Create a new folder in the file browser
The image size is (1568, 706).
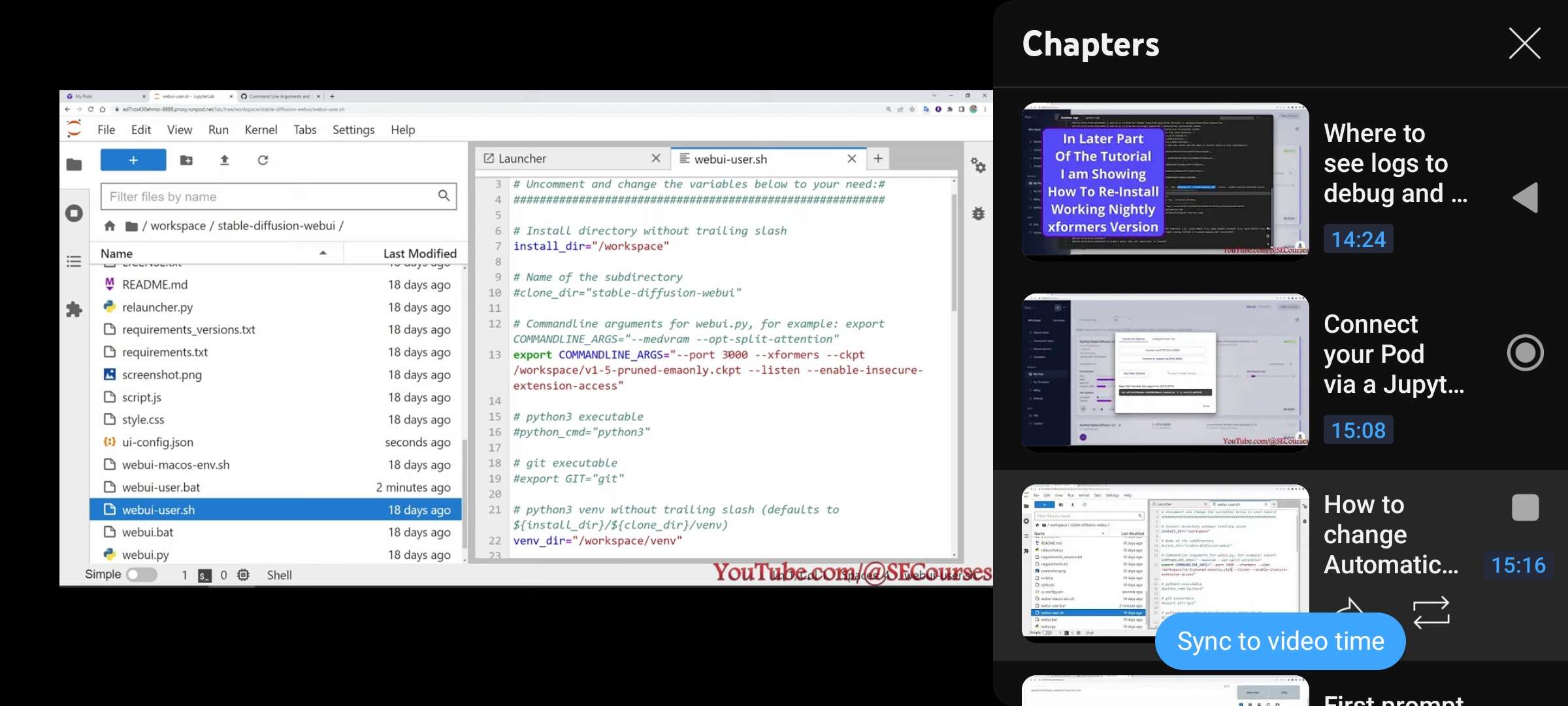(x=187, y=160)
